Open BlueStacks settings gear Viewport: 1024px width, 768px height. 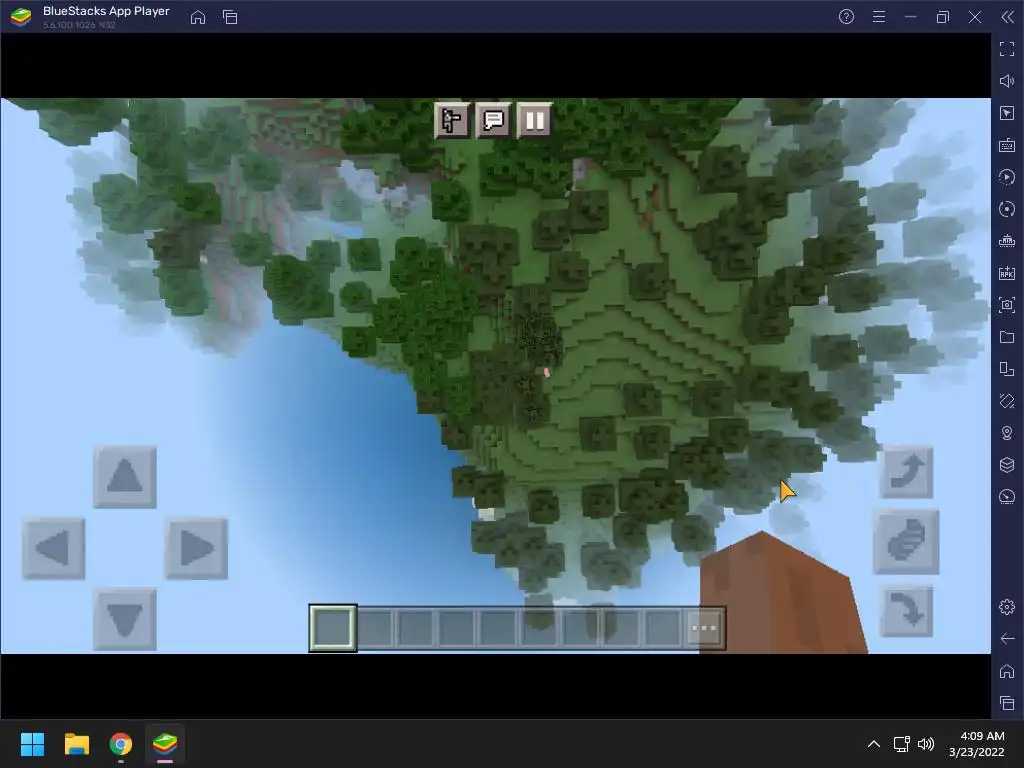pos(1007,607)
